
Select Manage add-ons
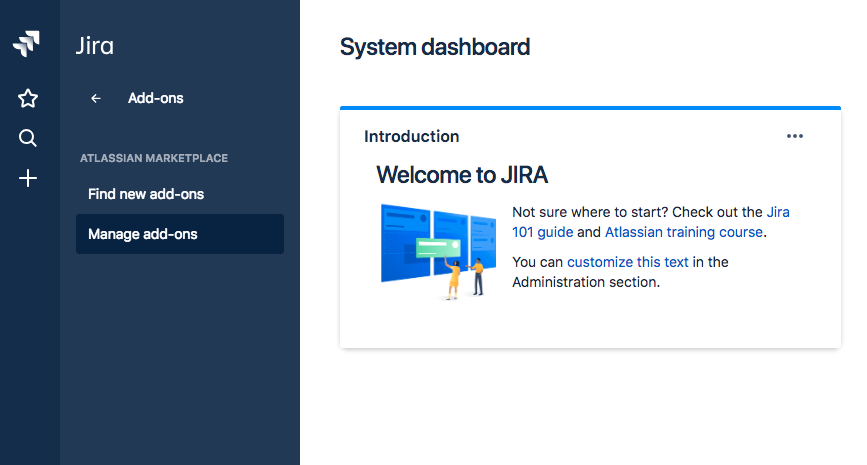click(180, 234)
